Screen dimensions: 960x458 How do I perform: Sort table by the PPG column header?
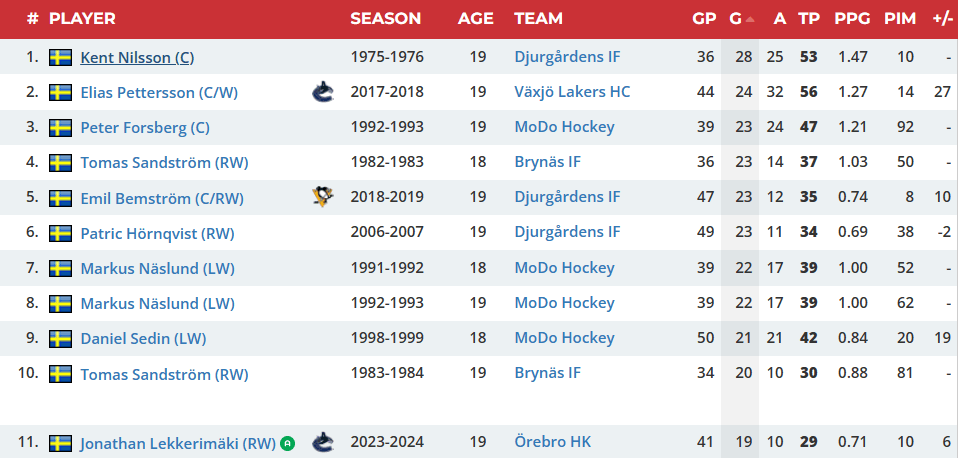click(852, 18)
